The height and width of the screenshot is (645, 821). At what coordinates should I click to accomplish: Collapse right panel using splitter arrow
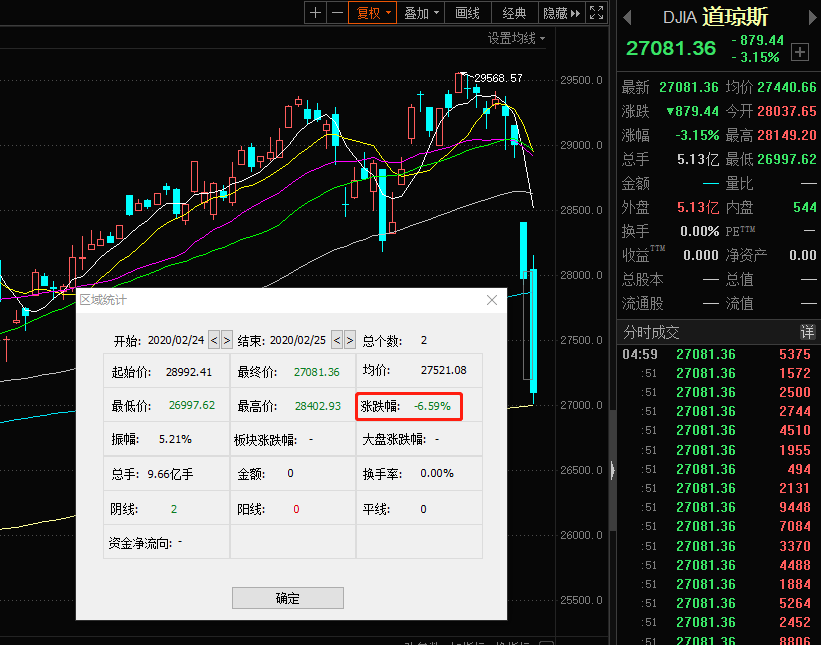pos(612,468)
